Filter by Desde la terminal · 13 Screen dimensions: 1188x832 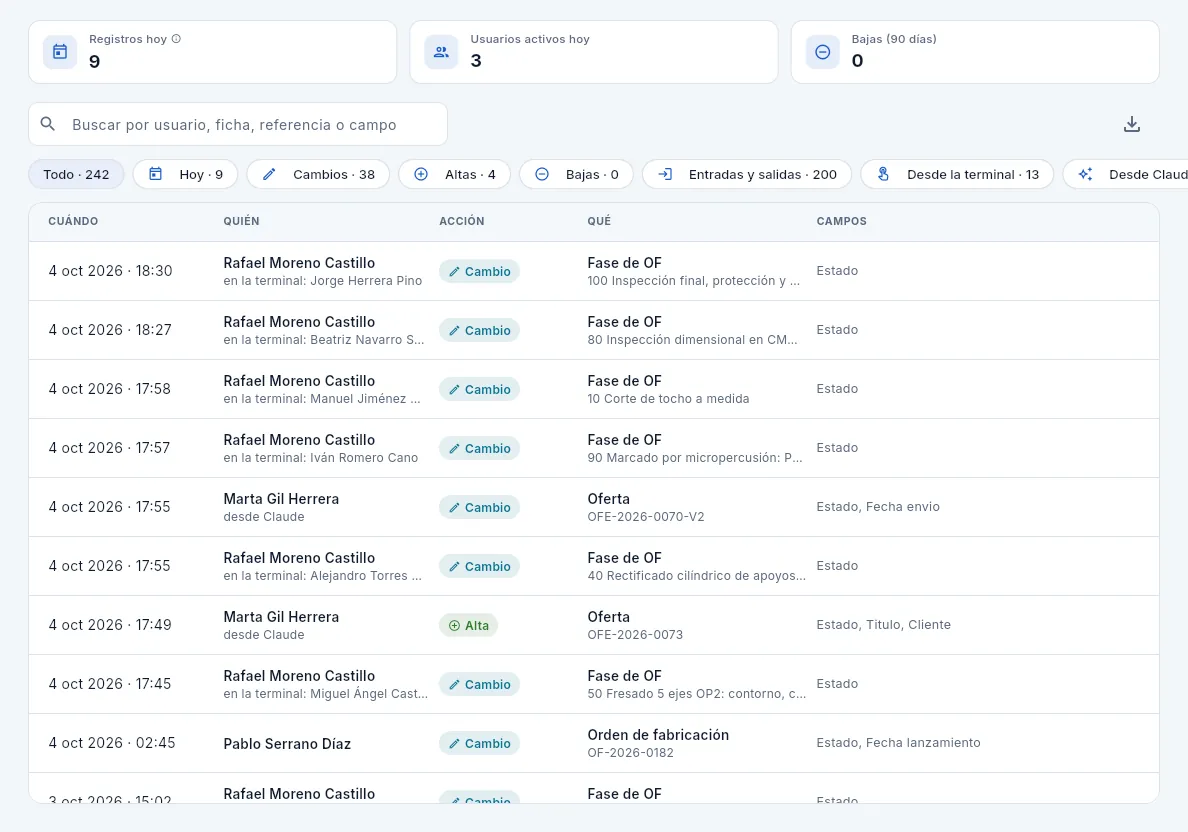point(957,174)
